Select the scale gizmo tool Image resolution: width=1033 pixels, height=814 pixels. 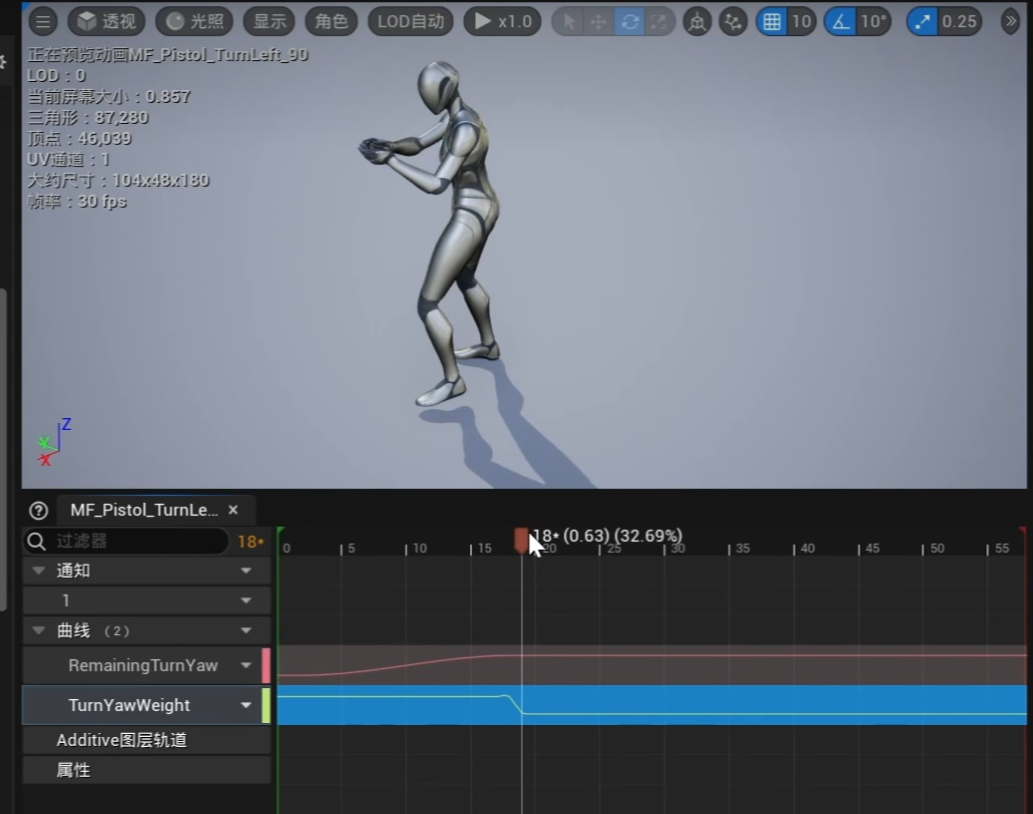658,21
